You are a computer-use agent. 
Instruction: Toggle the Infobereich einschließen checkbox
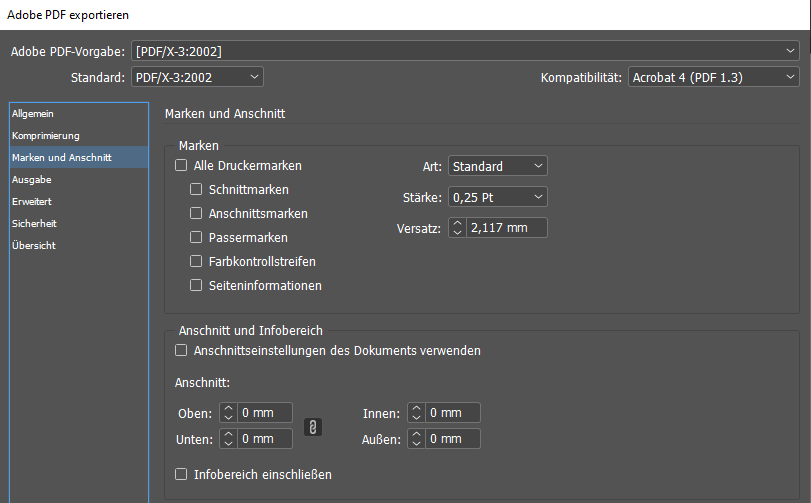[181, 475]
